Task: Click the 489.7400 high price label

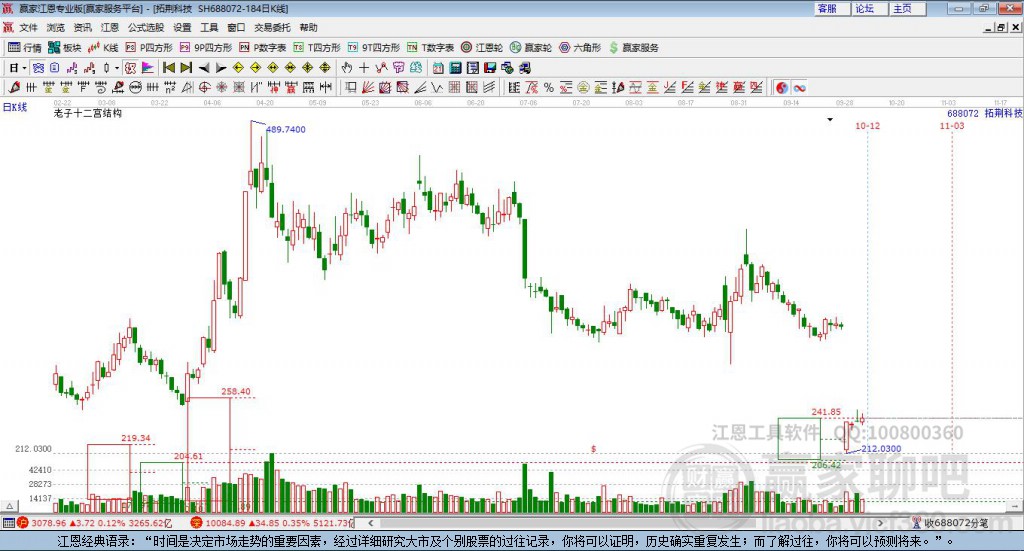Action: 285,129
